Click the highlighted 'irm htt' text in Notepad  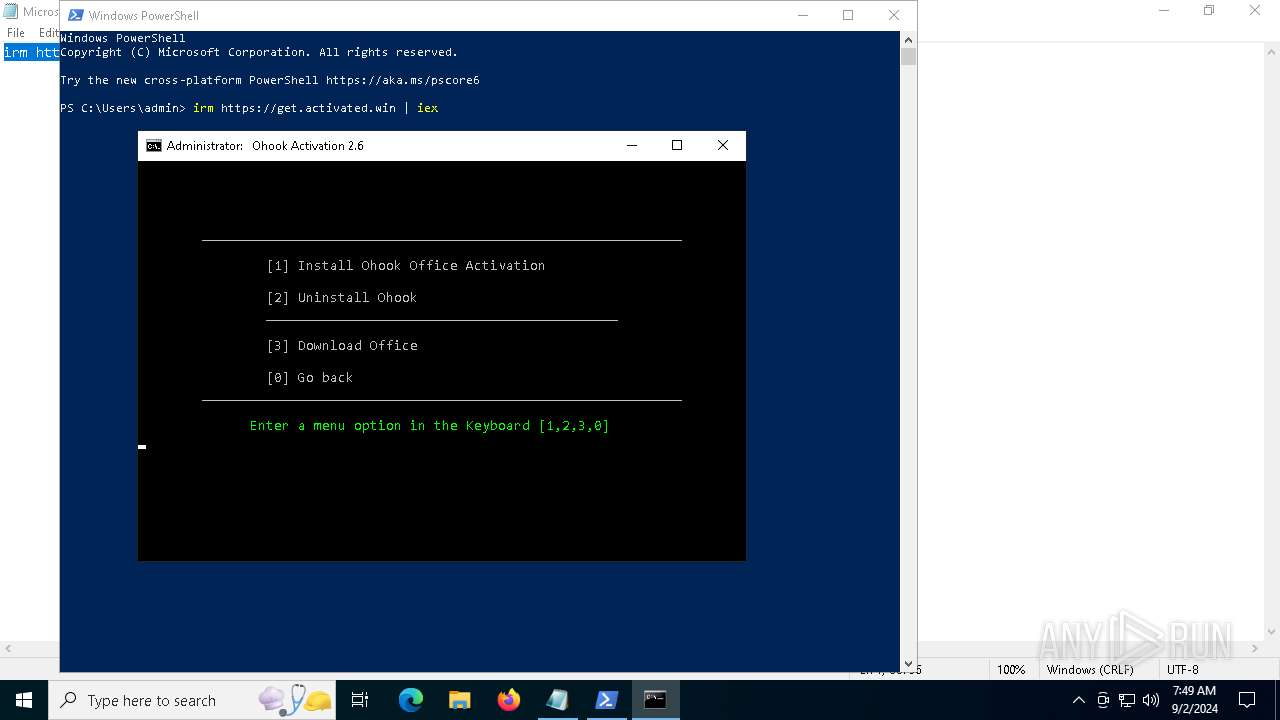click(x=31, y=53)
